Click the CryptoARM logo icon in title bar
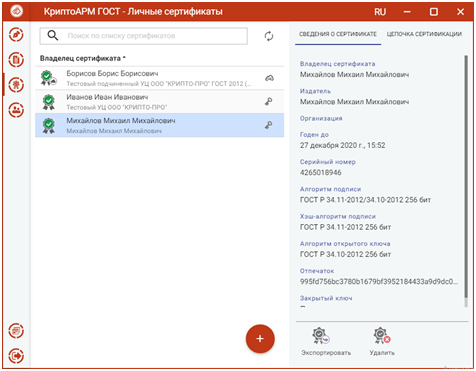Image resolution: width=476 pixels, height=371 pixels. click(16, 11)
